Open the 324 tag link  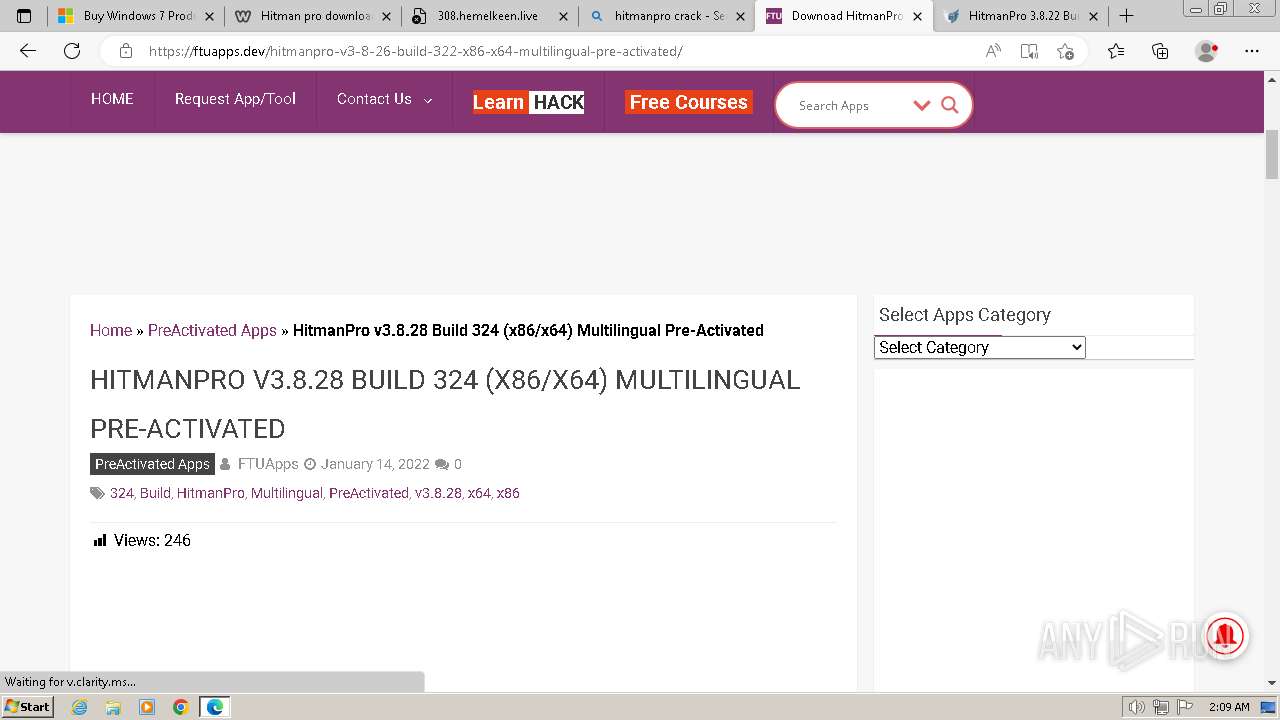122,493
